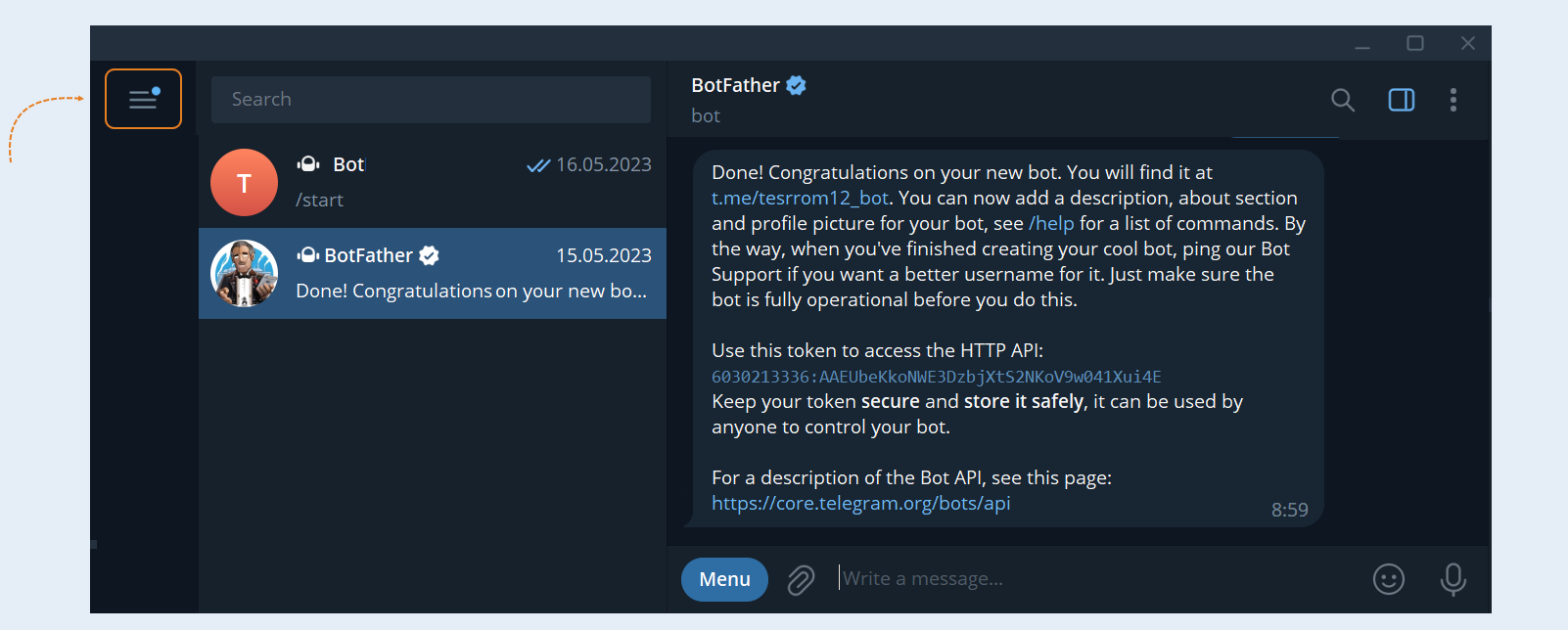This screenshot has width=1568, height=630.
Task: Click the bot icon beside BotFather list entry
Action: coord(308,255)
